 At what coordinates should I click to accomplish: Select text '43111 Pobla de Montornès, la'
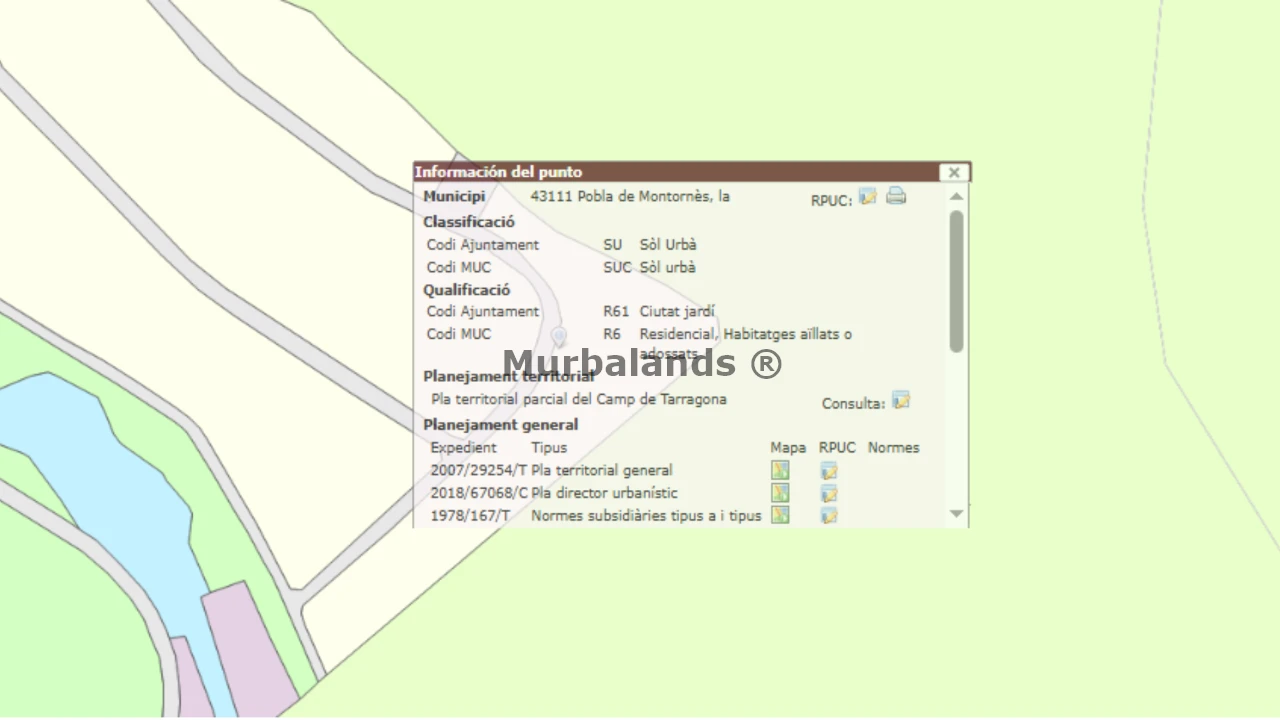point(630,196)
